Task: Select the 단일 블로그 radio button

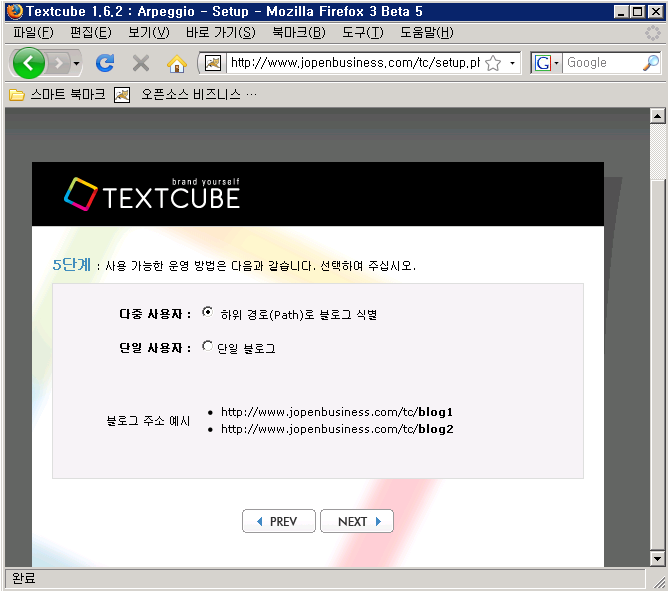Action: pos(207,346)
